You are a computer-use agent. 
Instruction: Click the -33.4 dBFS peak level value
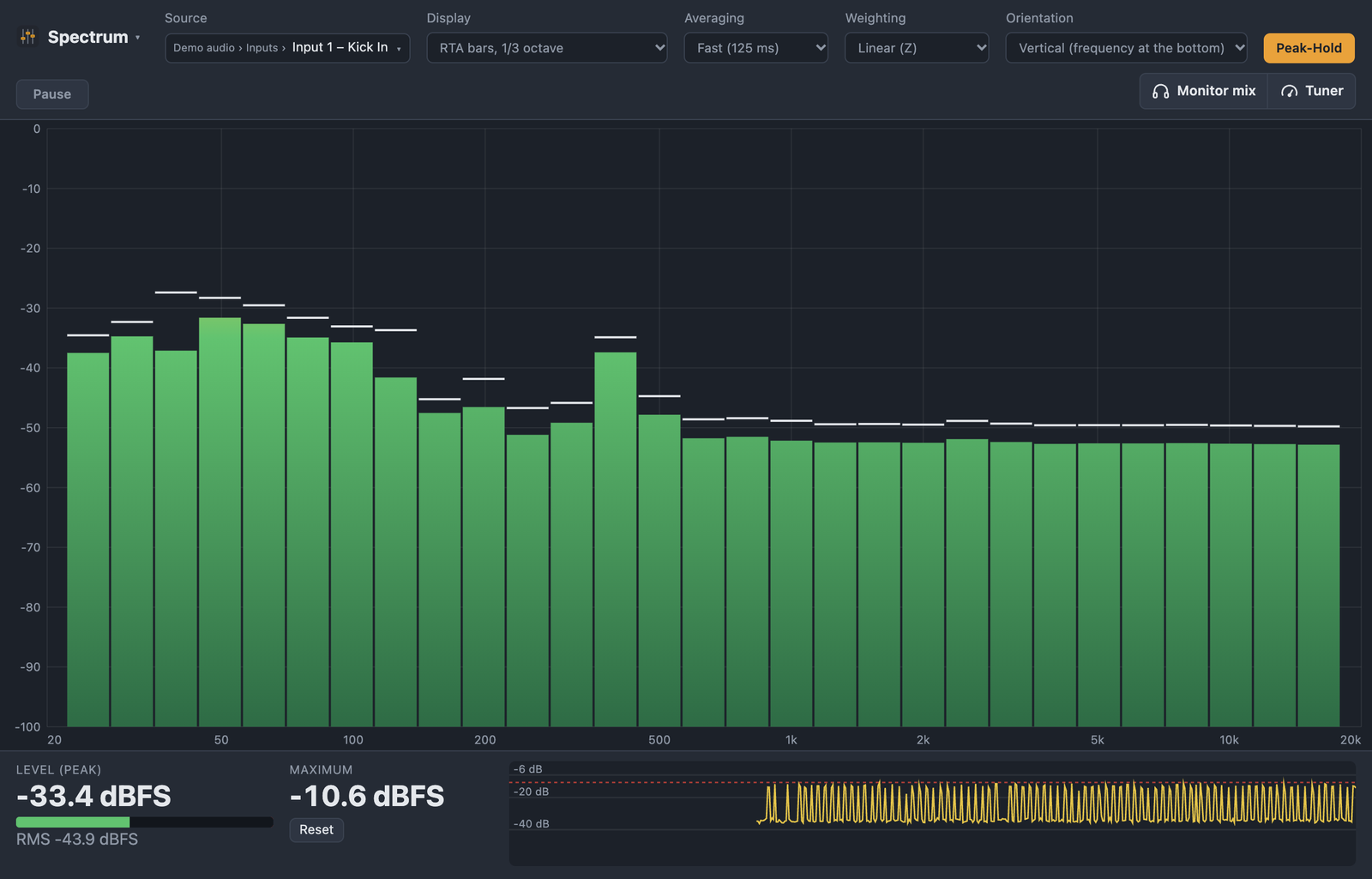pos(93,796)
